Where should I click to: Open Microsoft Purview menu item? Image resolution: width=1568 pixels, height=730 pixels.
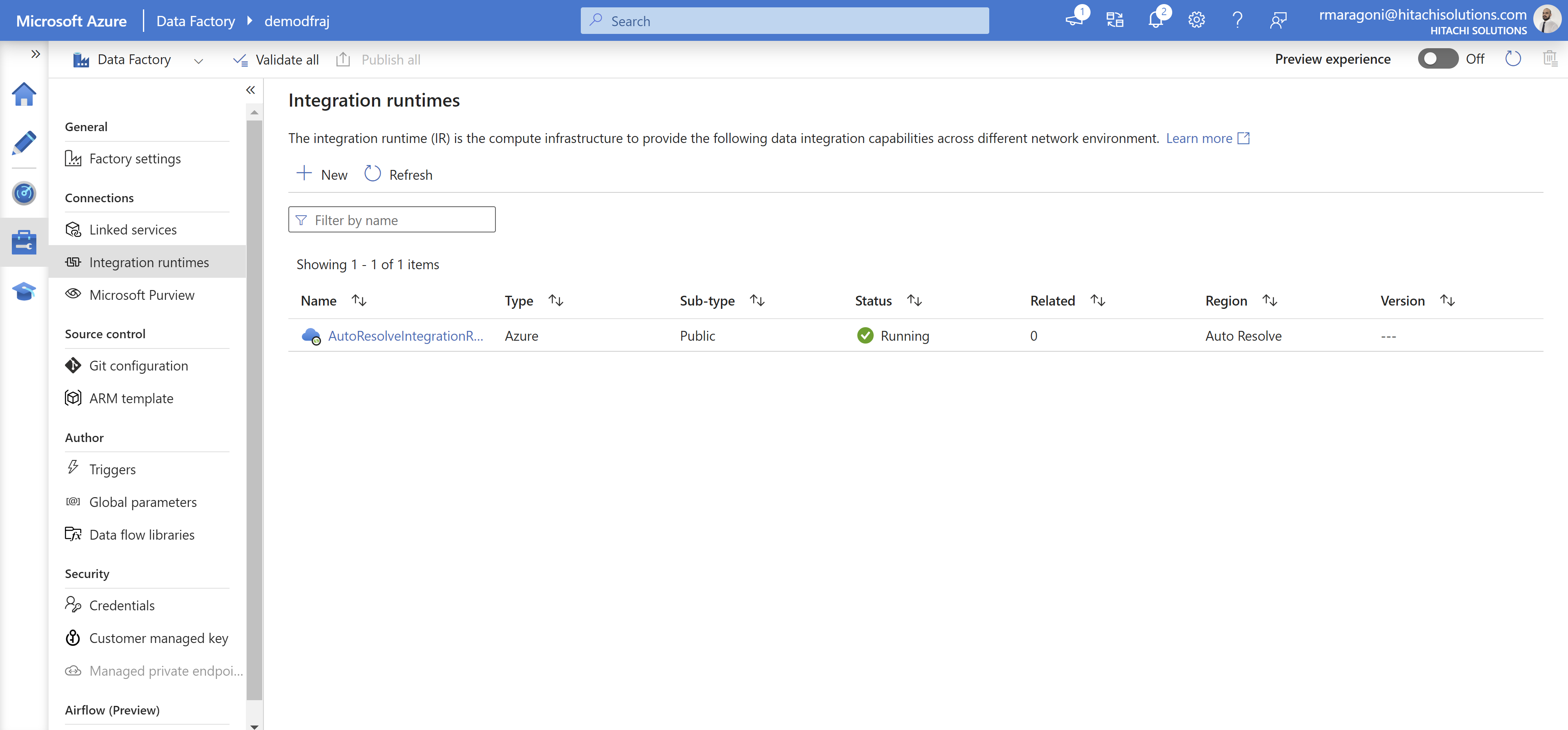click(x=147, y=295)
